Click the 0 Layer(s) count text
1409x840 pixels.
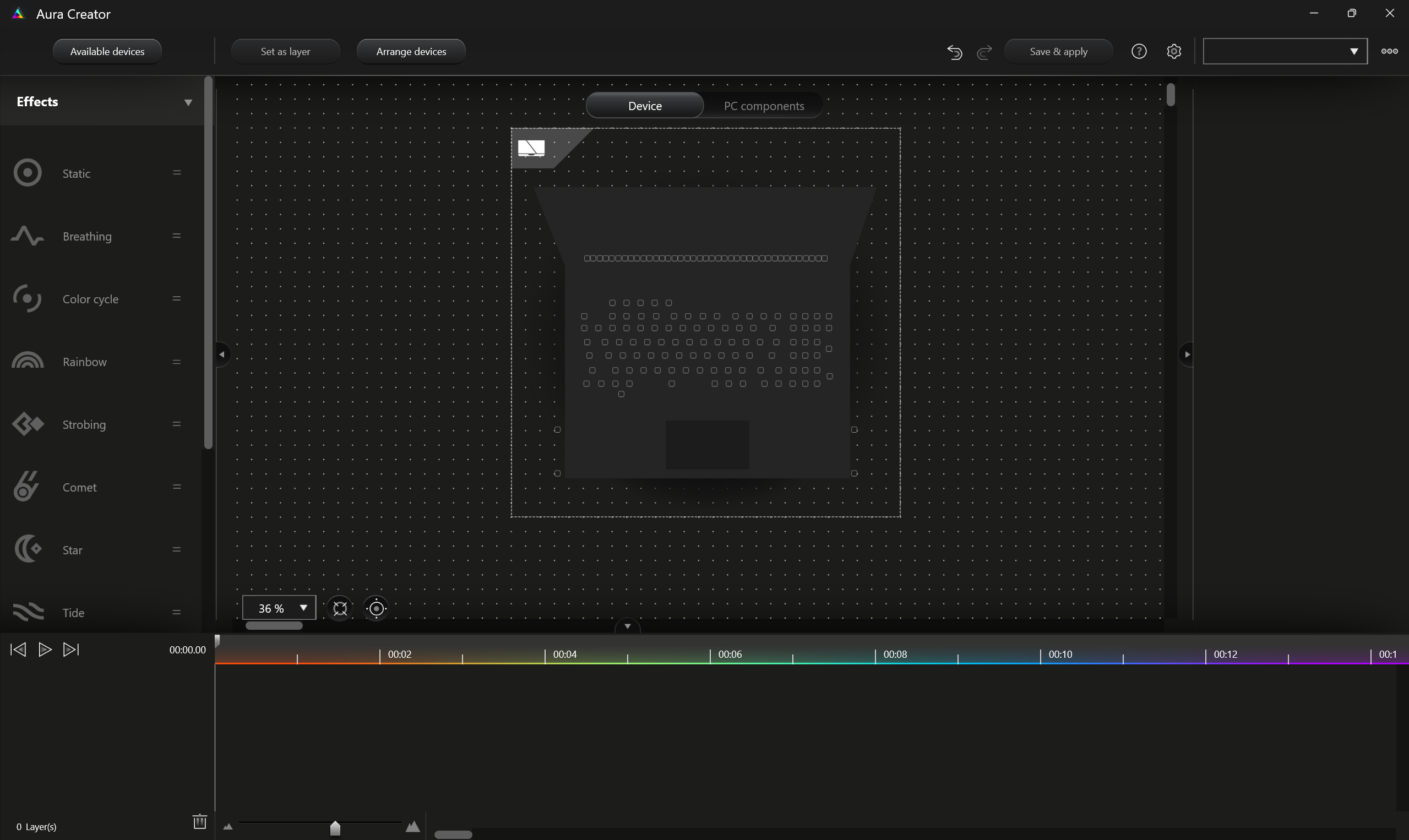click(36, 826)
